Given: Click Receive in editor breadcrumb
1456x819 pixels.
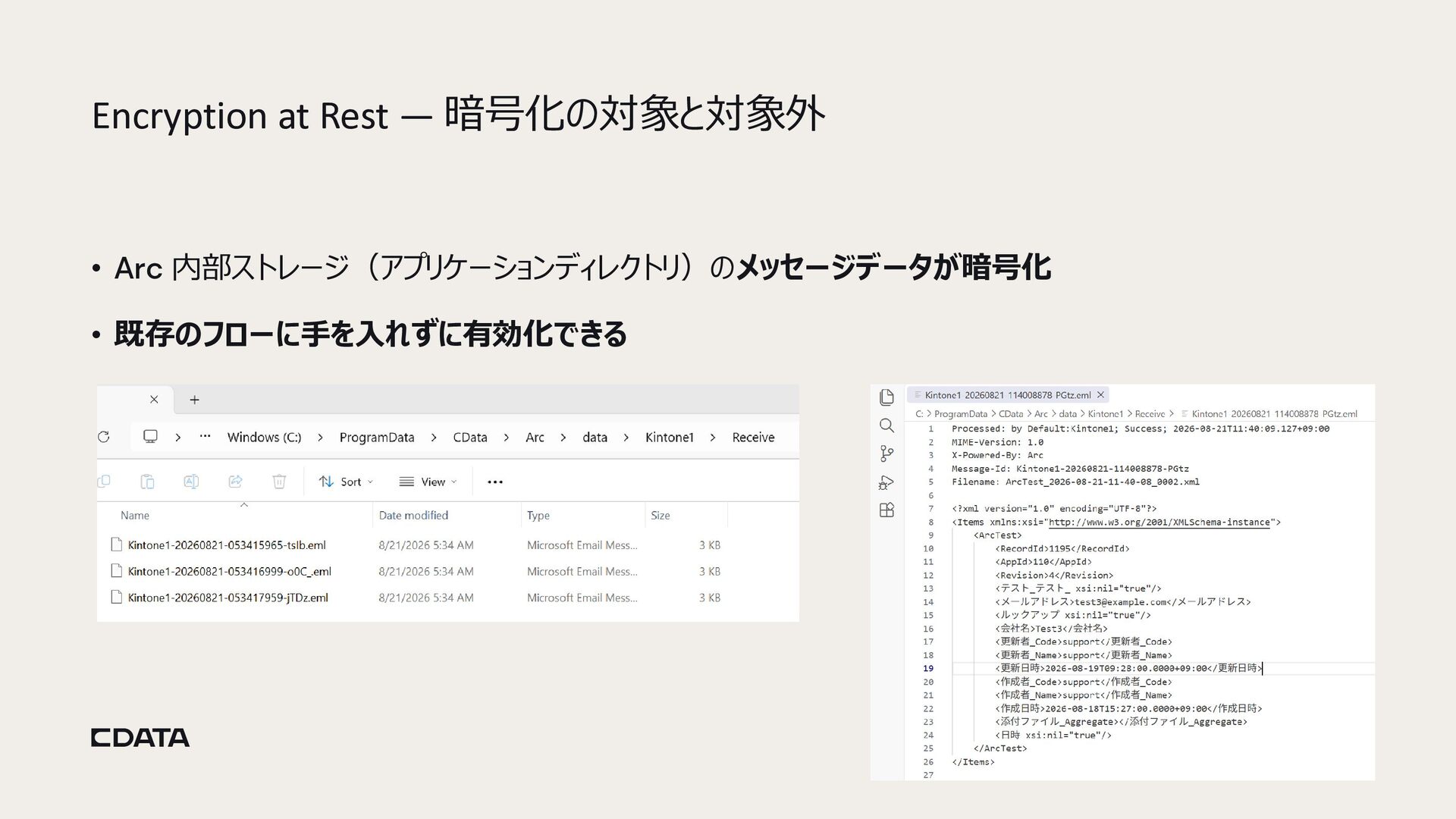Looking at the screenshot, I should pyautogui.click(x=1150, y=414).
